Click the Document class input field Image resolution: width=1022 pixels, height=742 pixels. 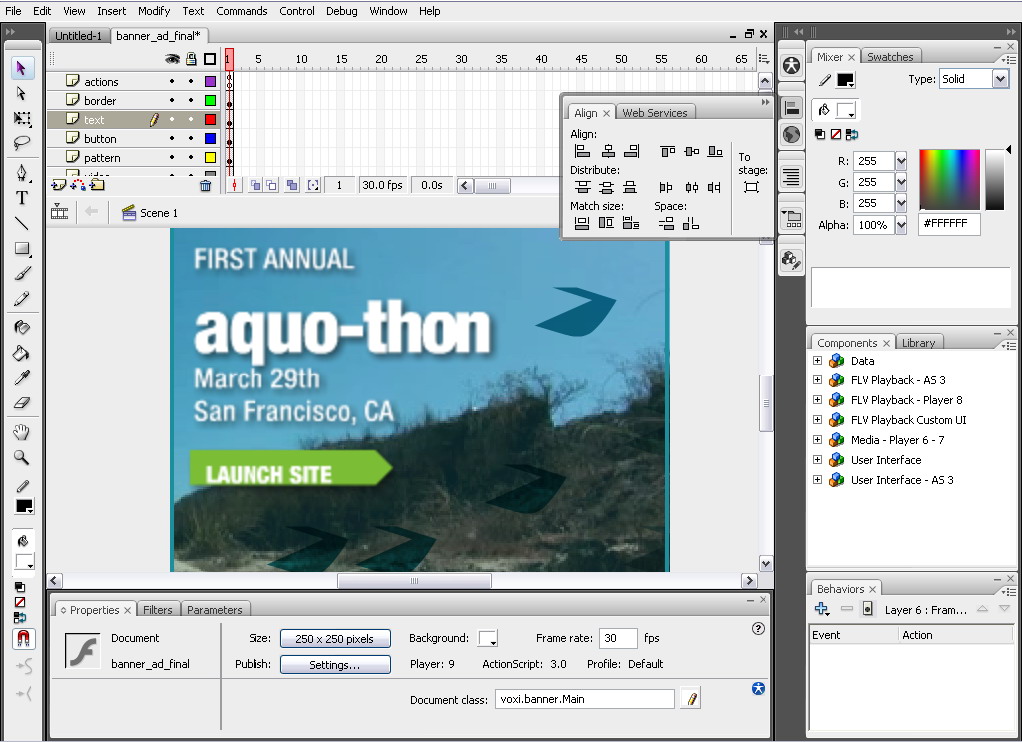[585, 699]
